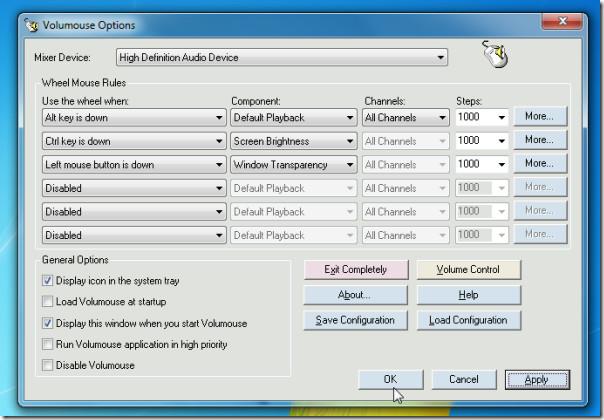
Task: Open the fifth rule's Disabled dropdown
Action: click(x=134, y=212)
